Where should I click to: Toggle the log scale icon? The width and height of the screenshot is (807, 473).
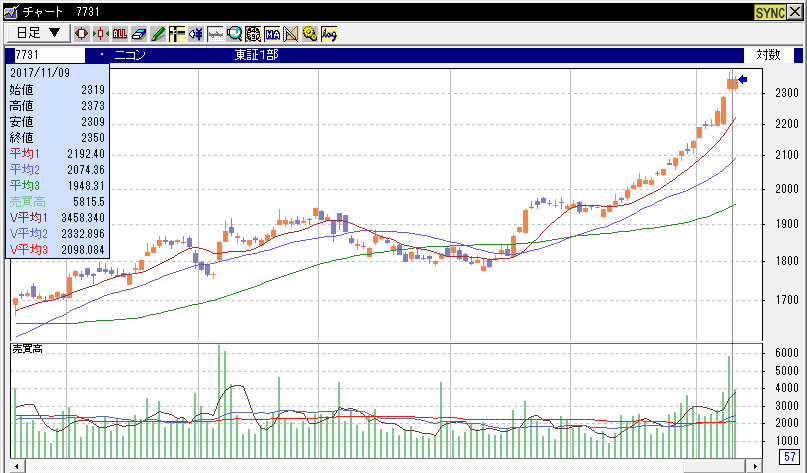(329, 33)
